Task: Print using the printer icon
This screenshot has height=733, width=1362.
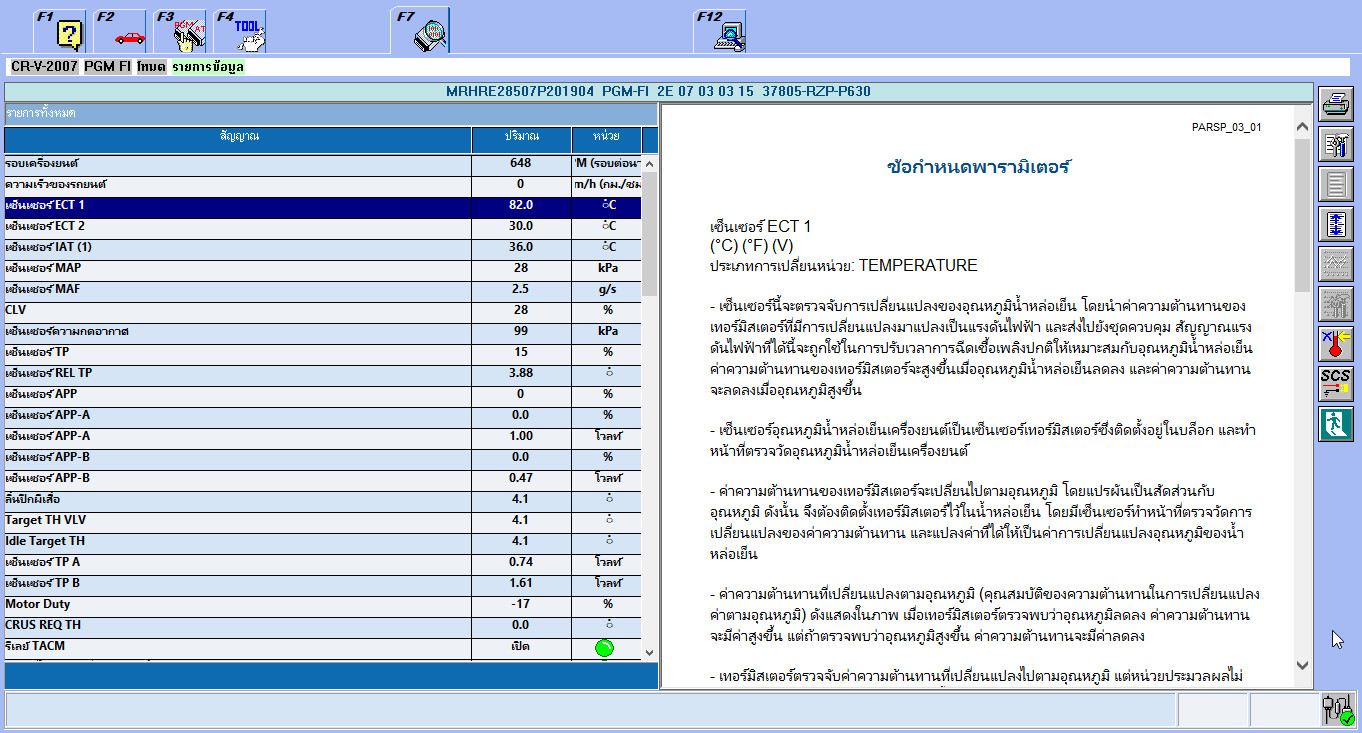Action: [1336, 105]
